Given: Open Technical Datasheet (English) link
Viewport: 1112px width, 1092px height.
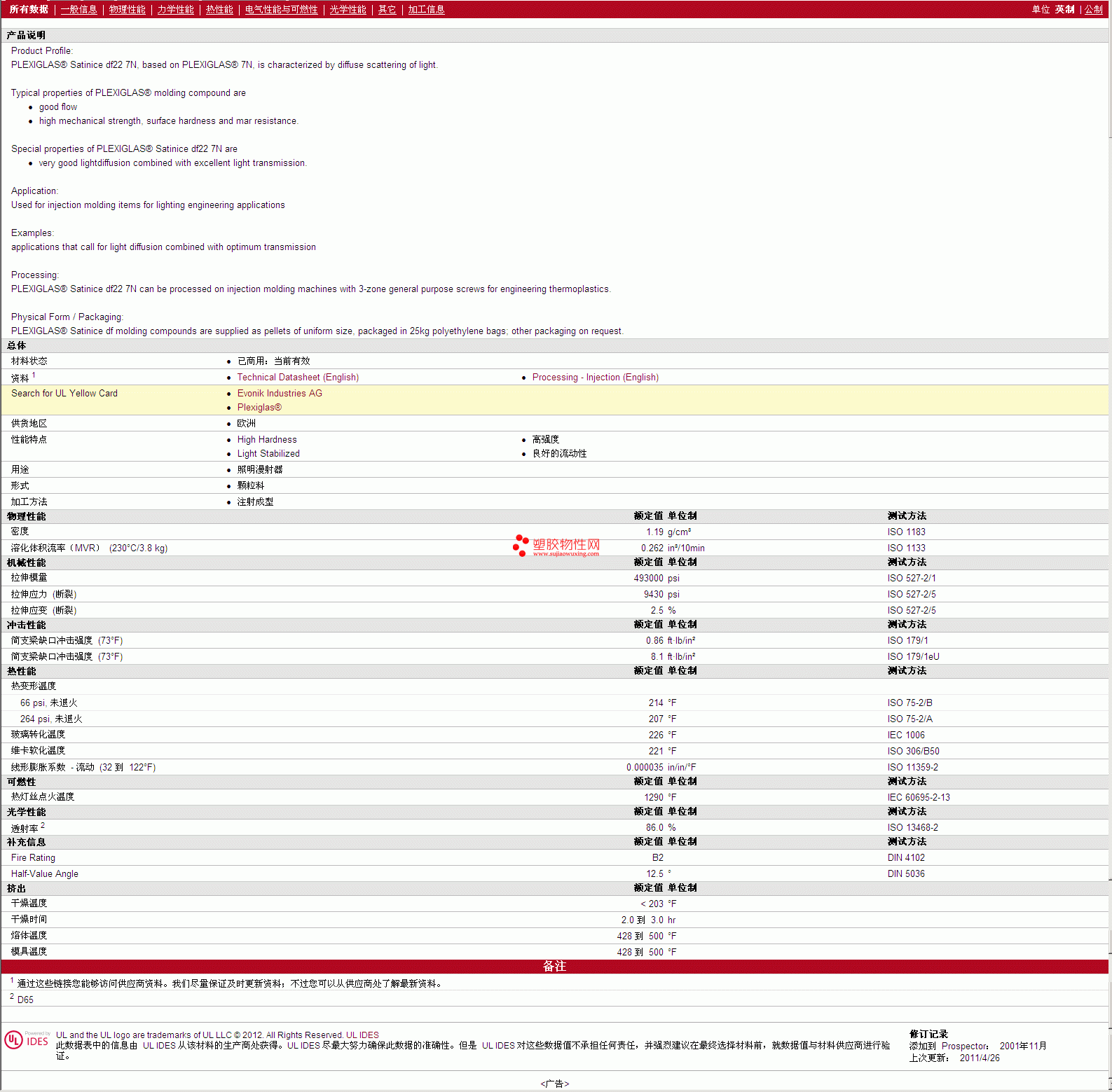Looking at the screenshot, I should (x=298, y=378).
